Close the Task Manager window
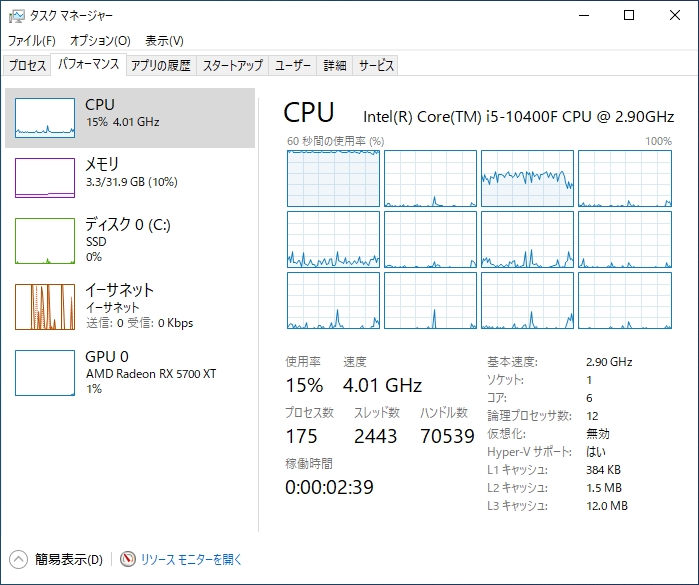This screenshot has width=699, height=585. [674, 16]
